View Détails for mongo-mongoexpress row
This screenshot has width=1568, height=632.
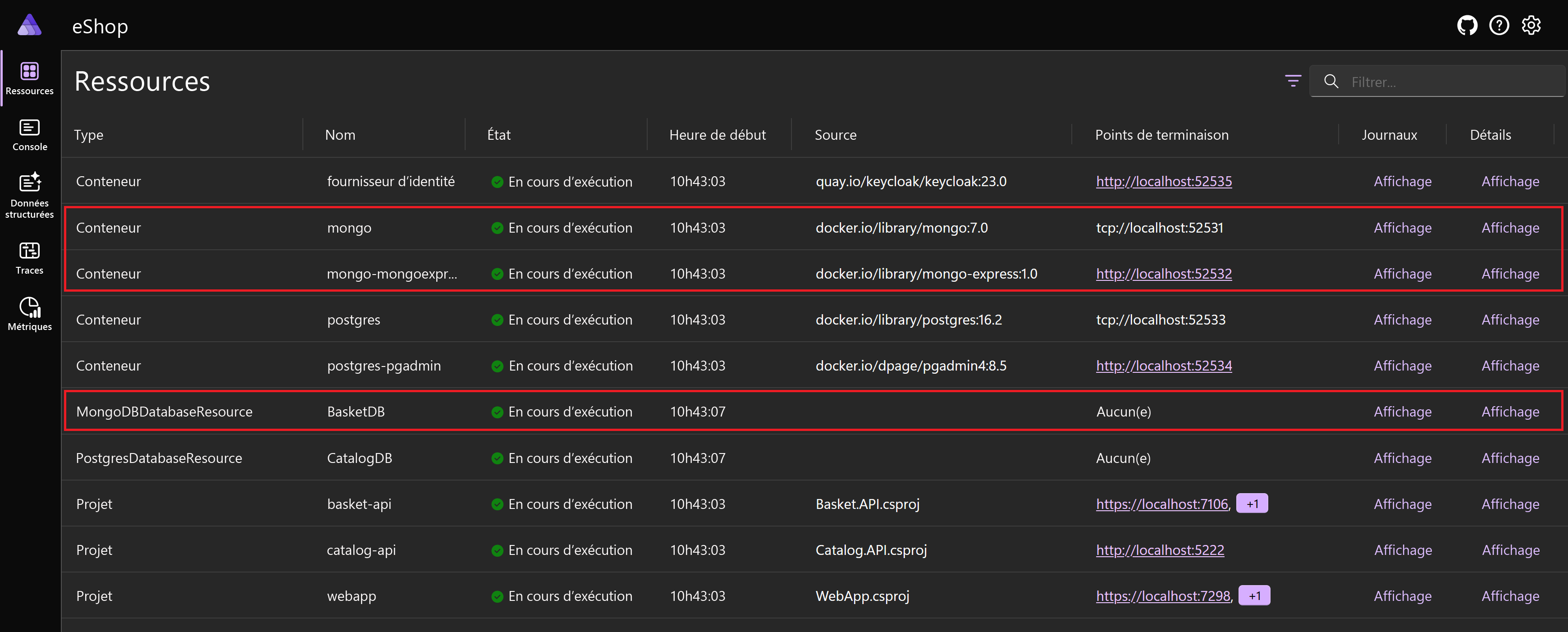[x=1510, y=274]
